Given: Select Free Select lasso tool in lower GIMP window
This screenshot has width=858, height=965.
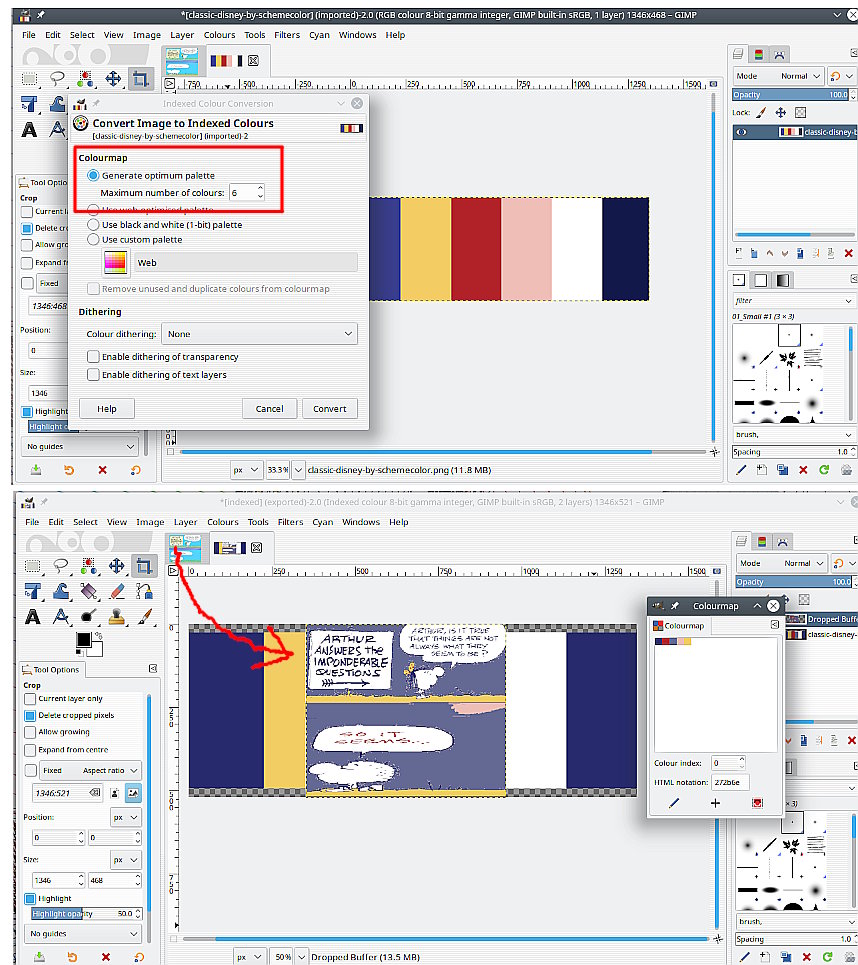Looking at the screenshot, I should click(x=60, y=566).
